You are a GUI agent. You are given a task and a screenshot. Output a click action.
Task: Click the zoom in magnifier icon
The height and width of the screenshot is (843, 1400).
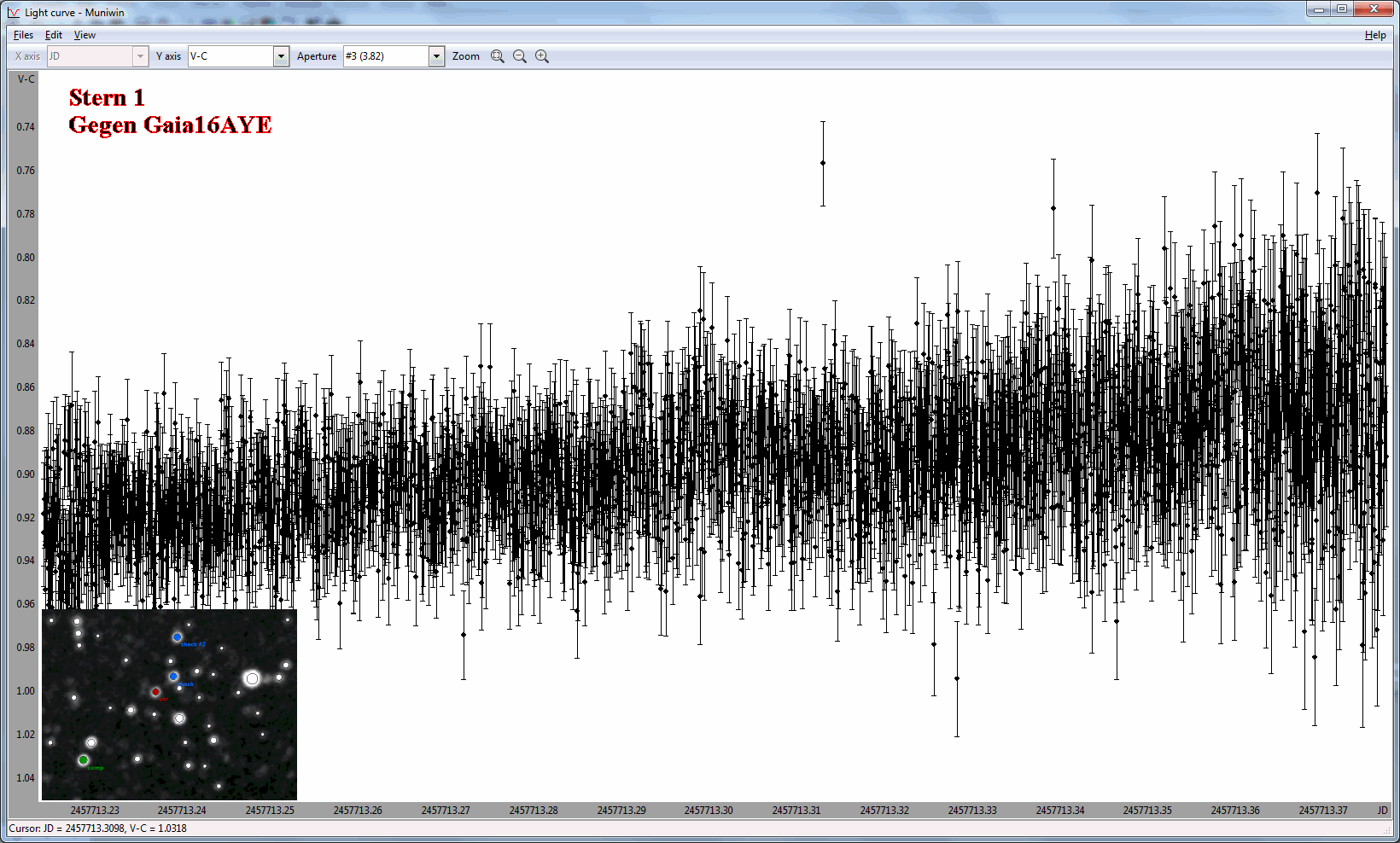[541, 56]
